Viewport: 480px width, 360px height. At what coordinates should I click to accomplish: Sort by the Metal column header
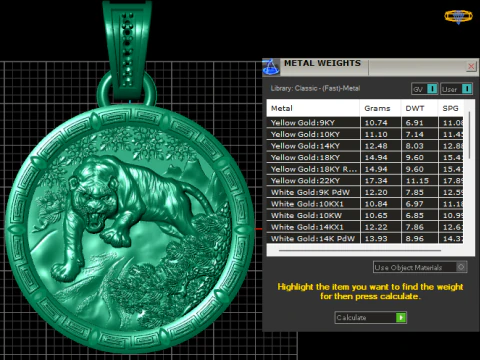pos(313,108)
